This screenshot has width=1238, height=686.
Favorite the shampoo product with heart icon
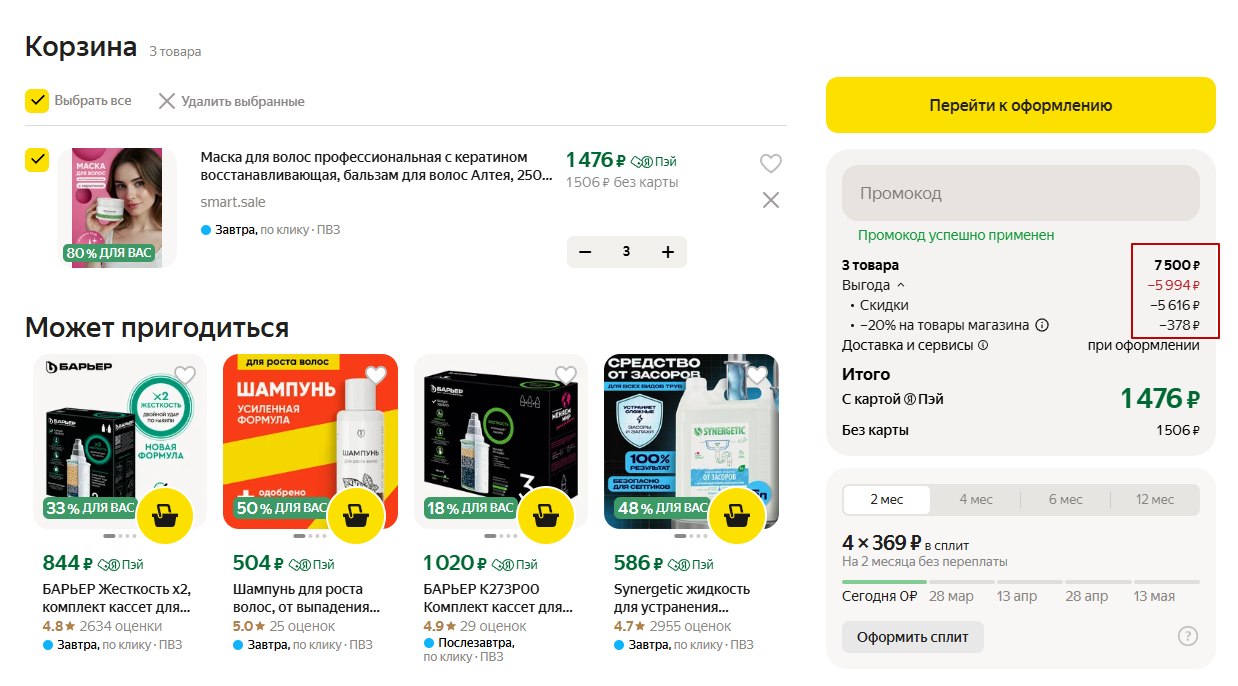pyautogui.click(x=375, y=375)
